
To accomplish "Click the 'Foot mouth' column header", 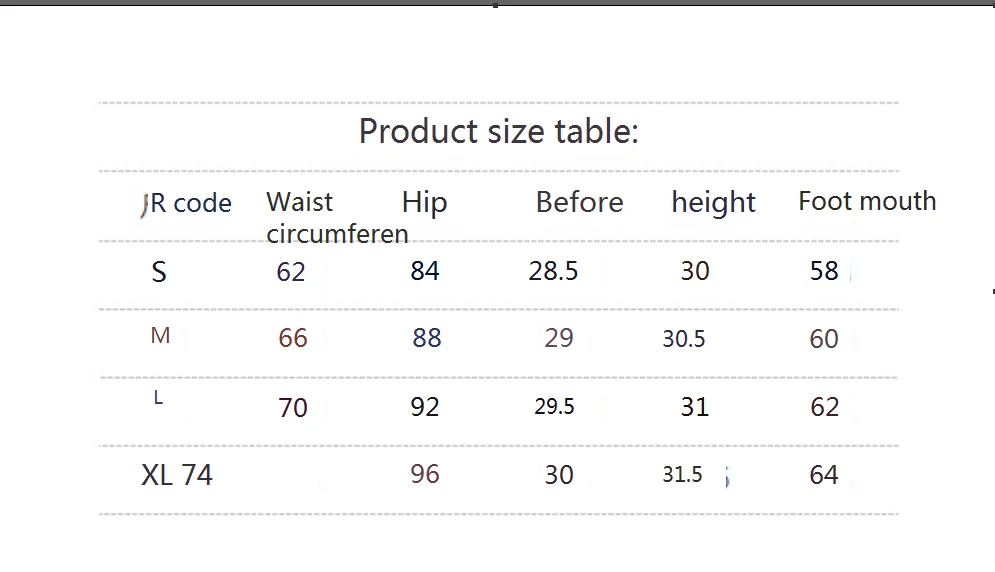I will coord(867,201).
